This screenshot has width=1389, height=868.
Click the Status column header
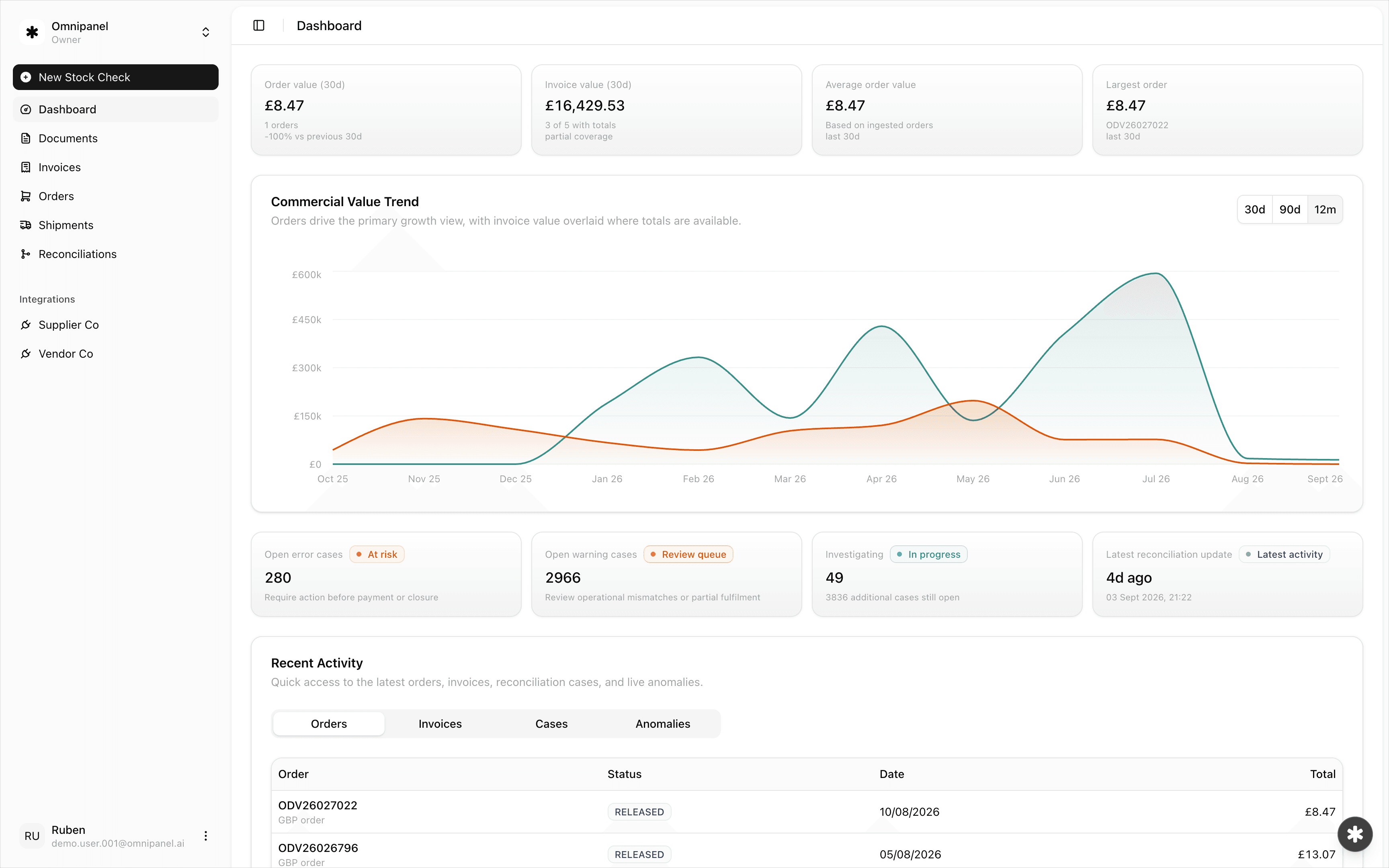coord(625,774)
